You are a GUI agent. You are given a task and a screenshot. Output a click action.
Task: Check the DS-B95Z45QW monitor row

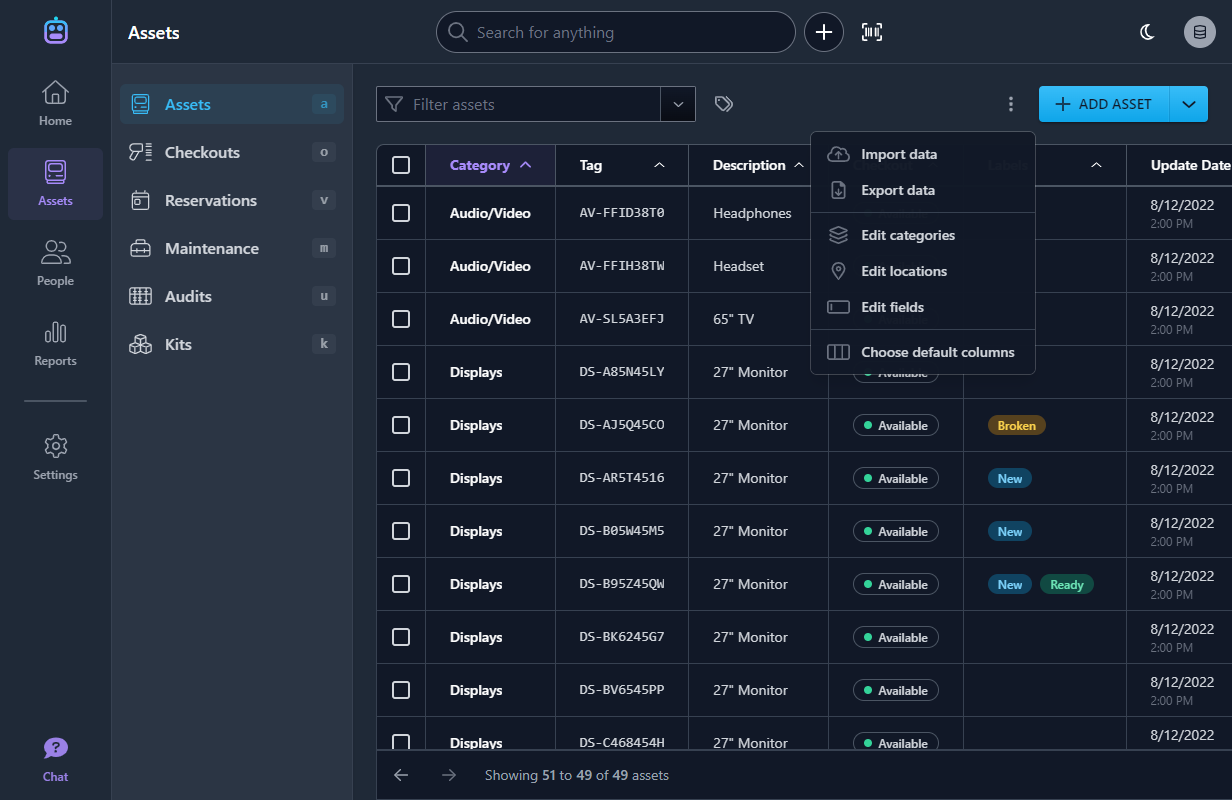401,584
